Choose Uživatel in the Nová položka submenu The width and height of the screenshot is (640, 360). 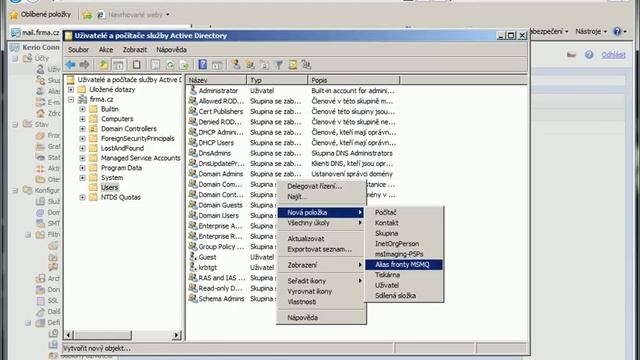tap(403, 285)
